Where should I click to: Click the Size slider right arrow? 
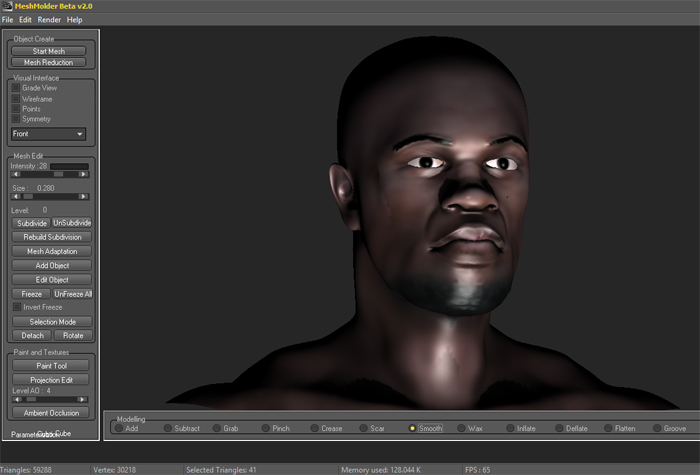(84, 197)
